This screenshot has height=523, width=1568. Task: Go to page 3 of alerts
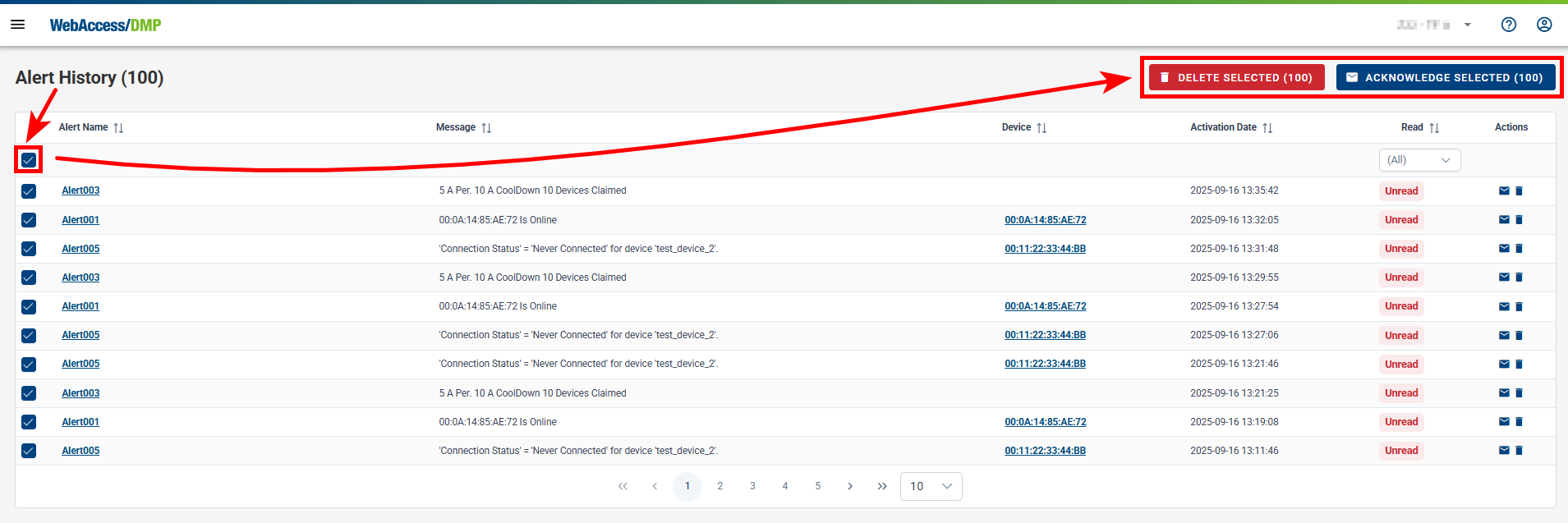point(752,486)
